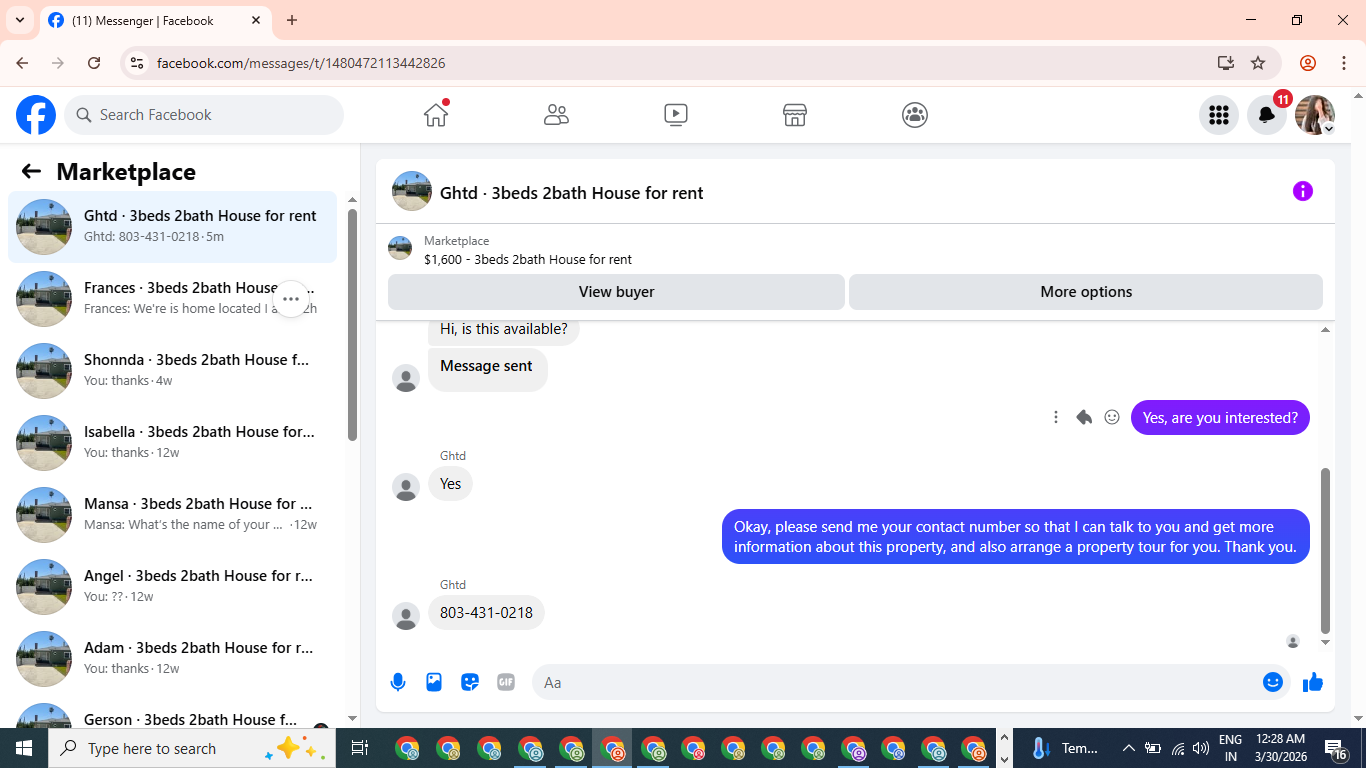Open Windows notification center
1366x768 pixels.
tap(1336, 748)
